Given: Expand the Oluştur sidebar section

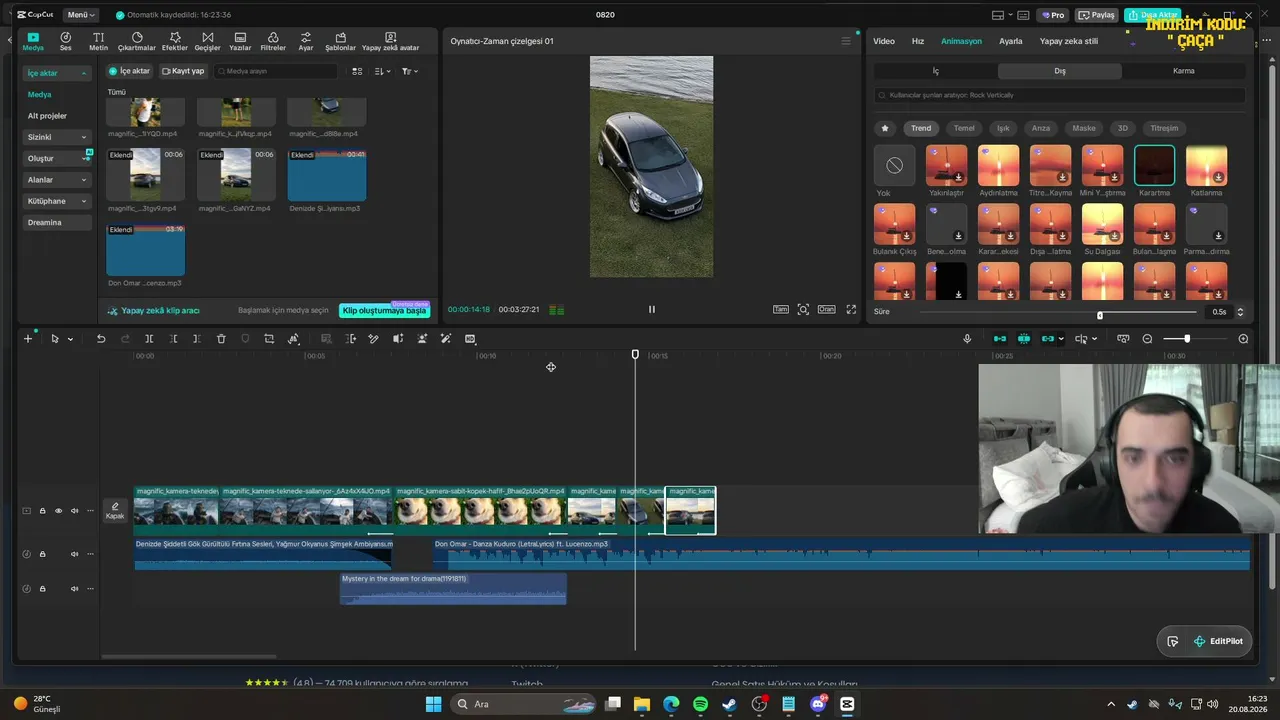Looking at the screenshot, I should tap(57, 158).
